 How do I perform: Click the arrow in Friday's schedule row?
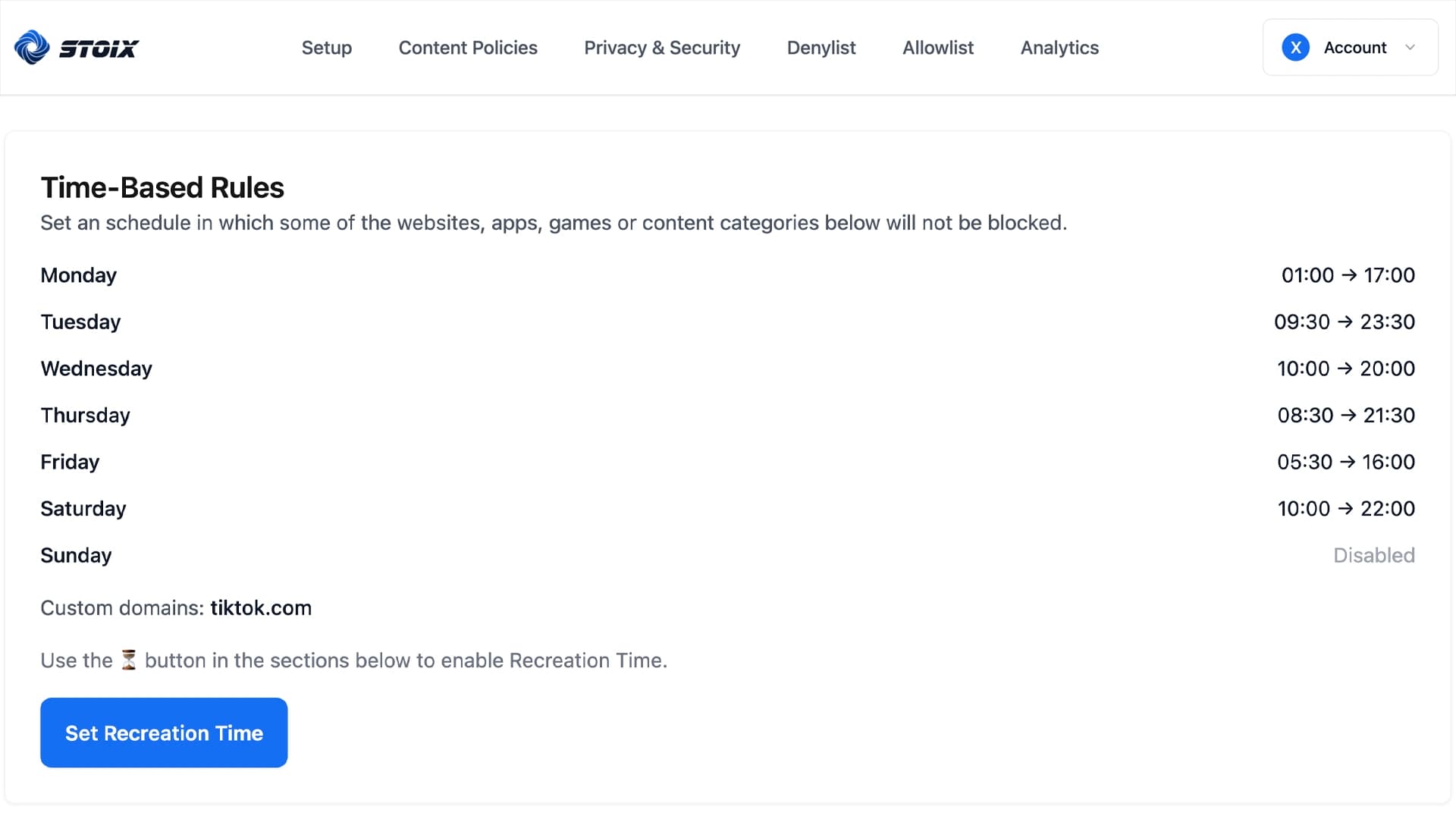(1348, 461)
